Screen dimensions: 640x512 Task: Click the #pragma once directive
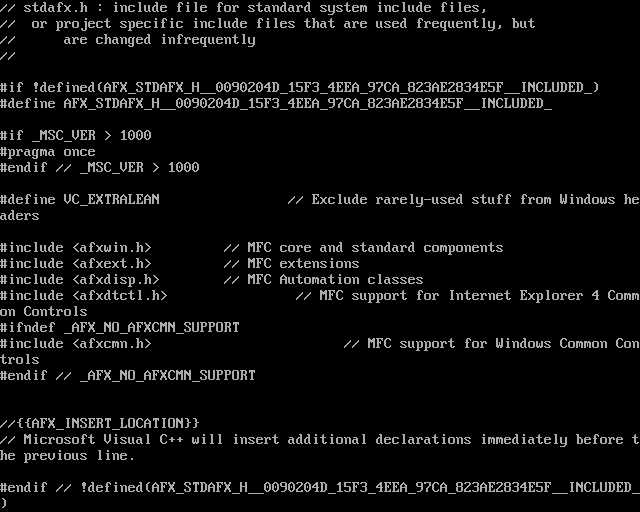click(x=48, y=152)
